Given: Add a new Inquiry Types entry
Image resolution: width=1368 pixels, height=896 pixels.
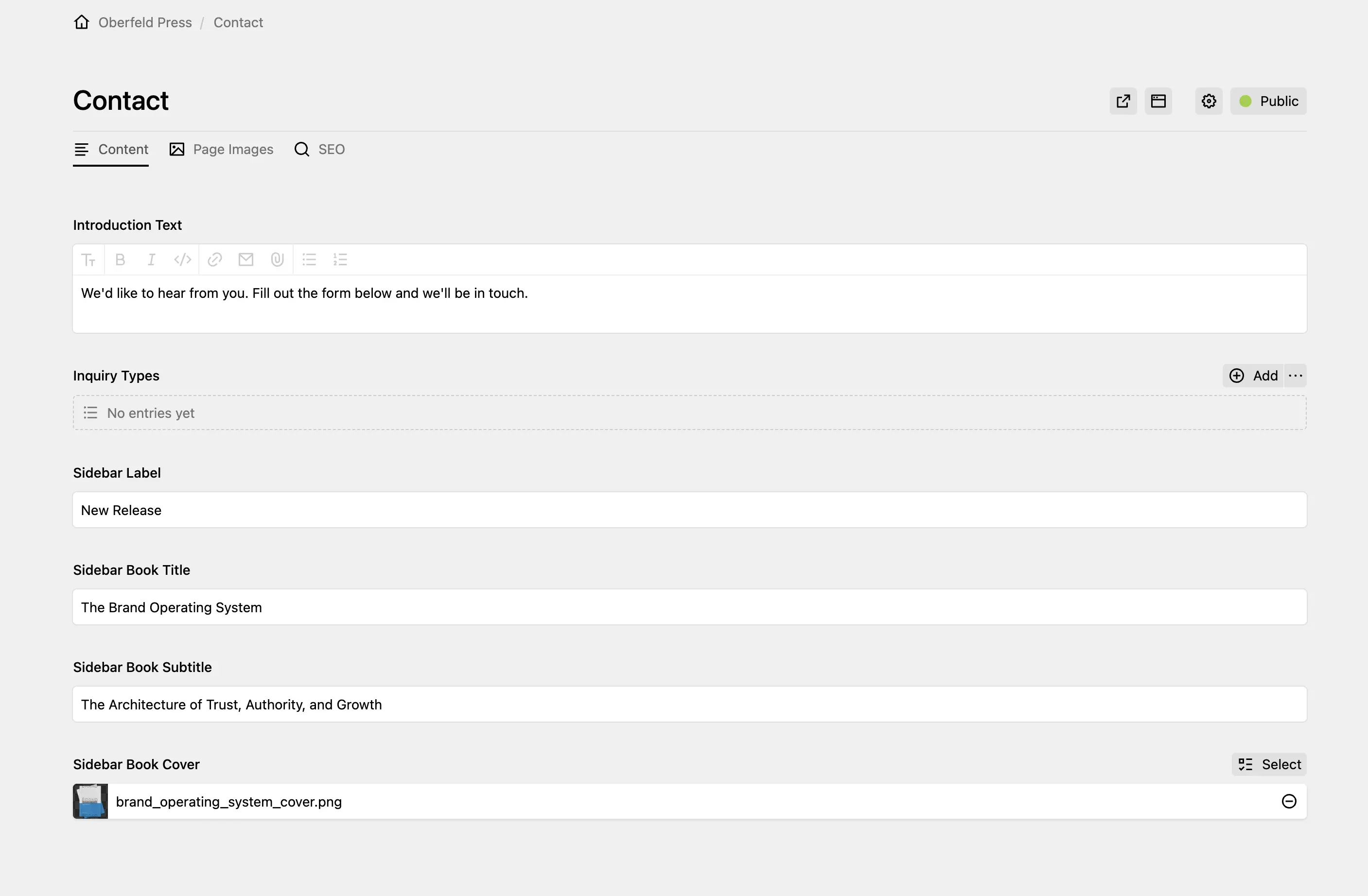Looking at the screenshot, I should [1253, 376].
